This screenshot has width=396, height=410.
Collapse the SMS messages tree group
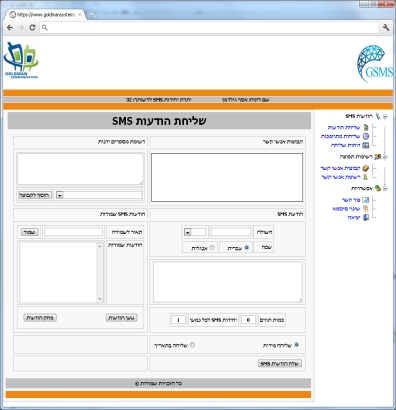[x=385, y=116]
